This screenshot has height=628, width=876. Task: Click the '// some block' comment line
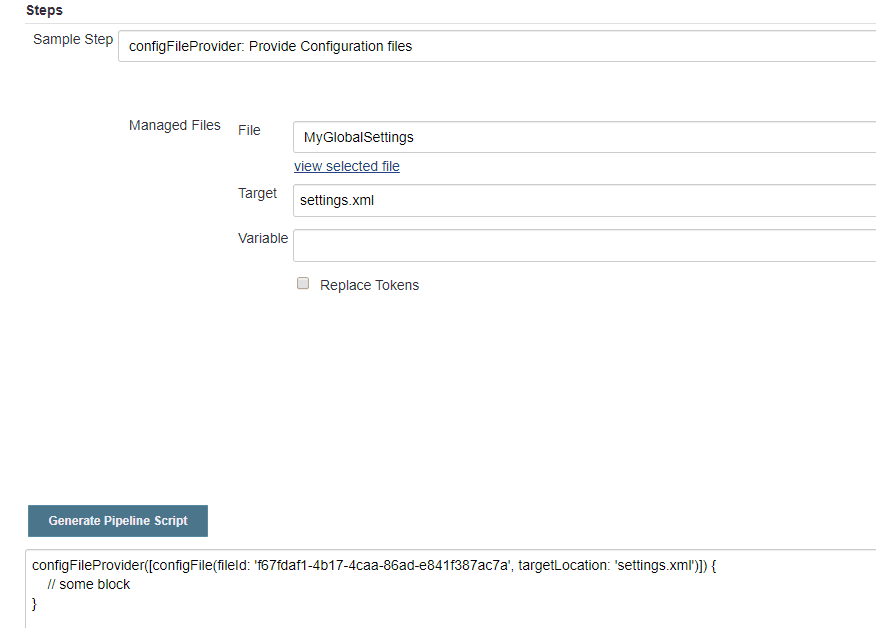click(88, 584)
